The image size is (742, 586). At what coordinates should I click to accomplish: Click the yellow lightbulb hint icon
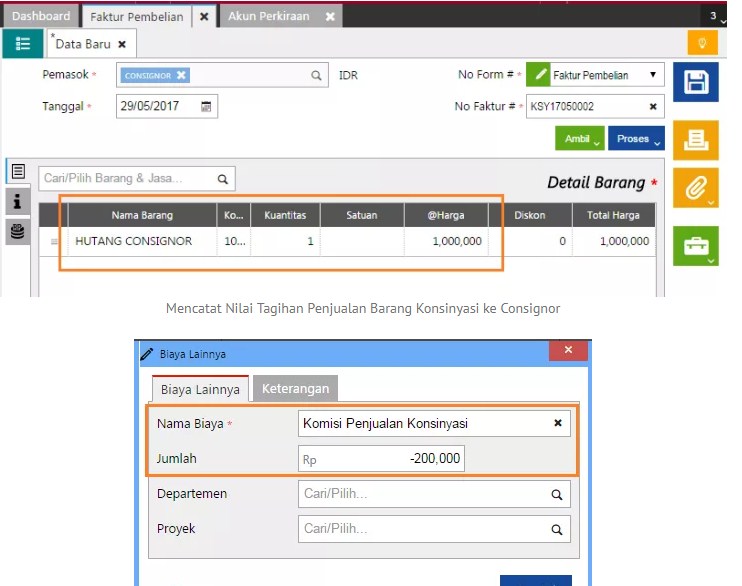[702, 43]
